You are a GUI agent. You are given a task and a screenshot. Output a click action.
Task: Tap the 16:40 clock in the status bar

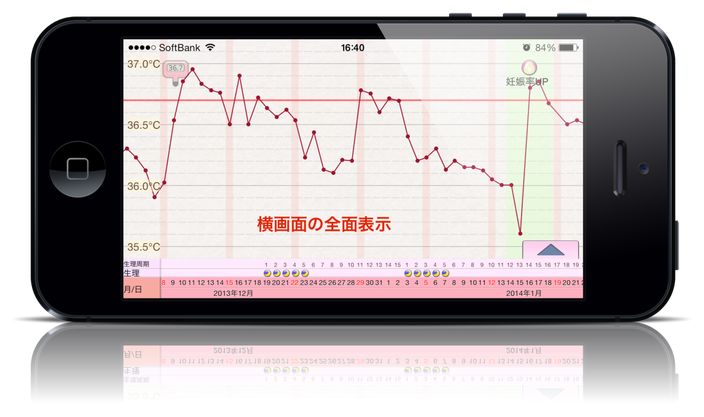352,48
